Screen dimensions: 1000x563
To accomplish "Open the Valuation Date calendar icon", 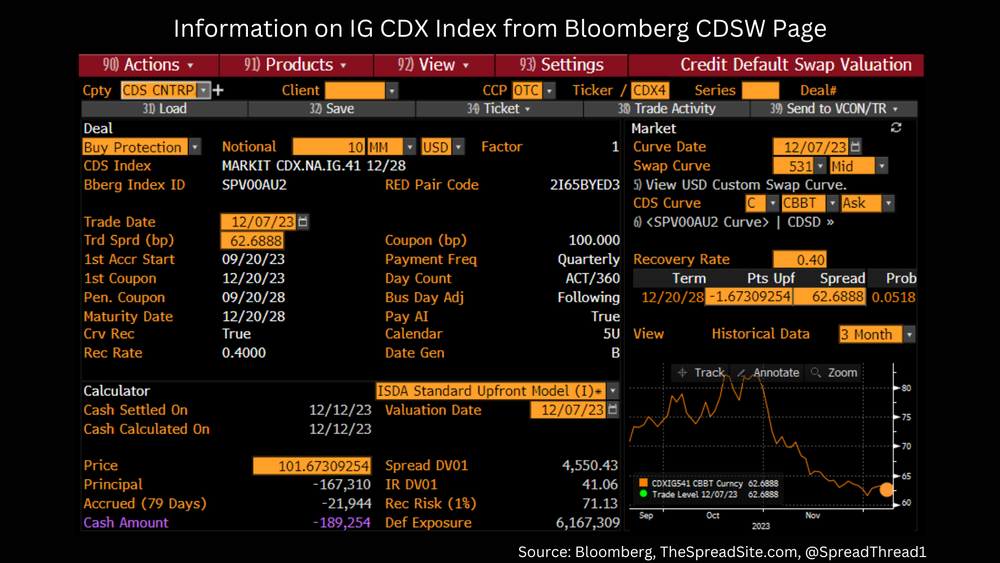I will coord(613,410).
